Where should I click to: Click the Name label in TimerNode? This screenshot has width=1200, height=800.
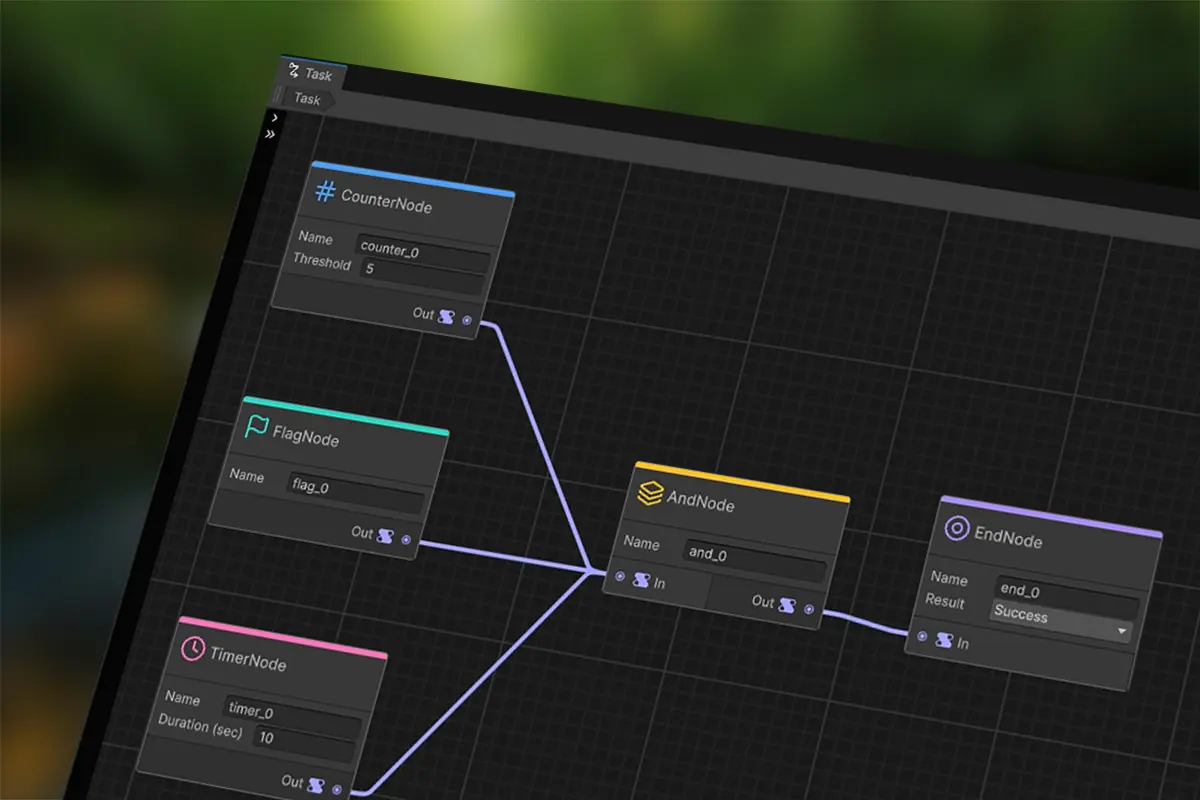point(183,698)
